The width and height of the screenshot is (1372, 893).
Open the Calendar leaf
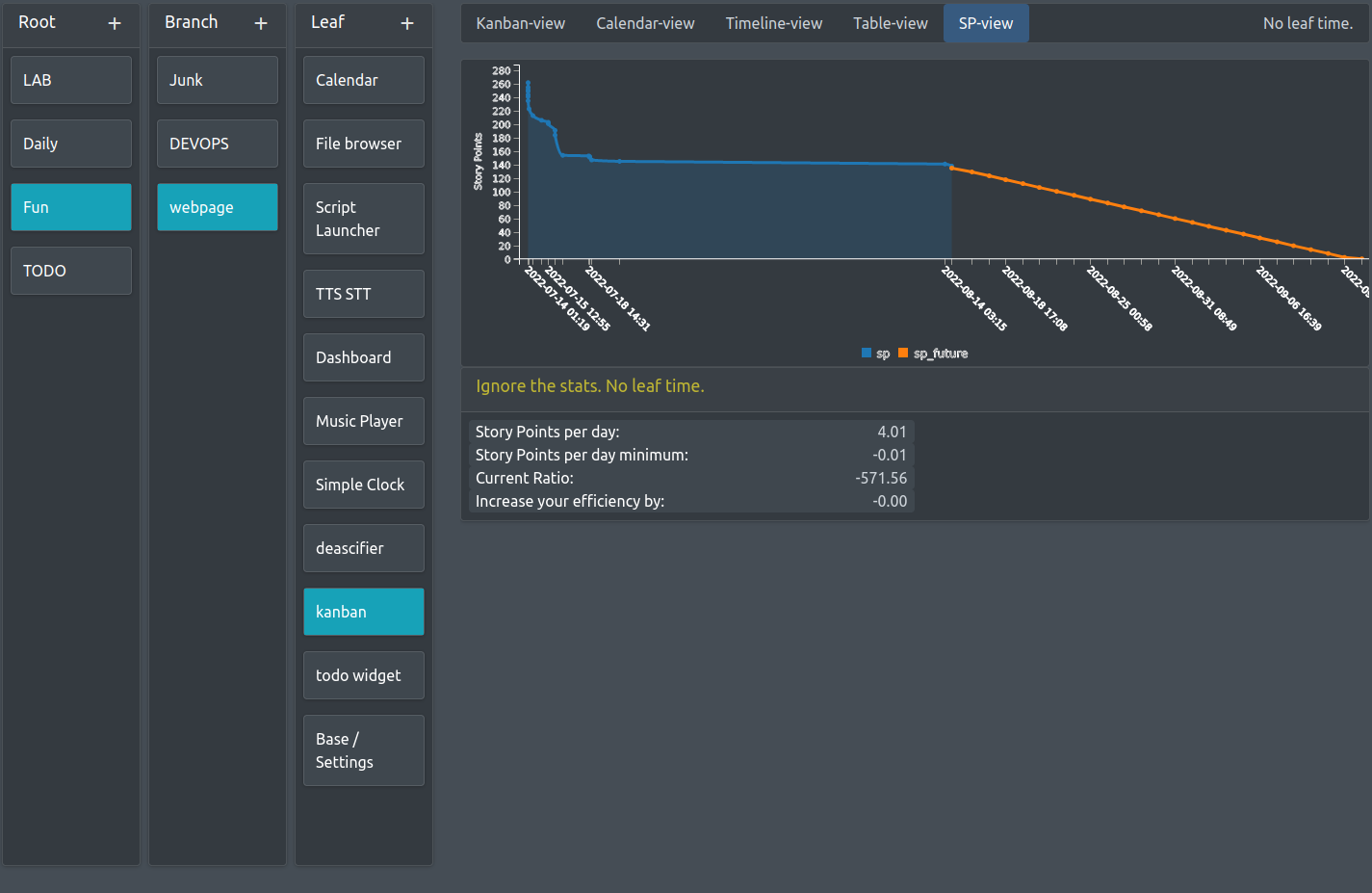[364, 80]
